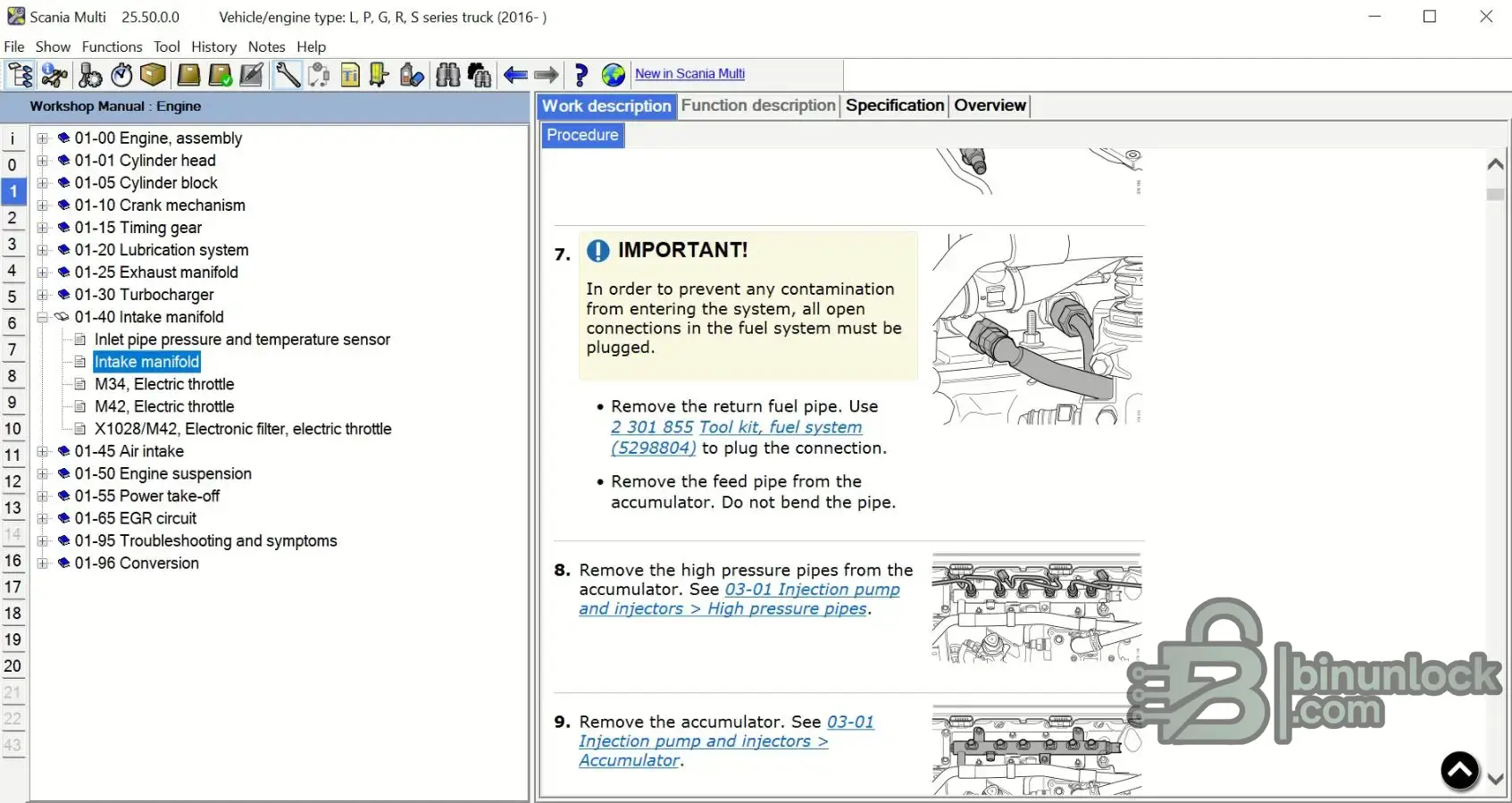Switch to the Function description tab

[758, 105]
